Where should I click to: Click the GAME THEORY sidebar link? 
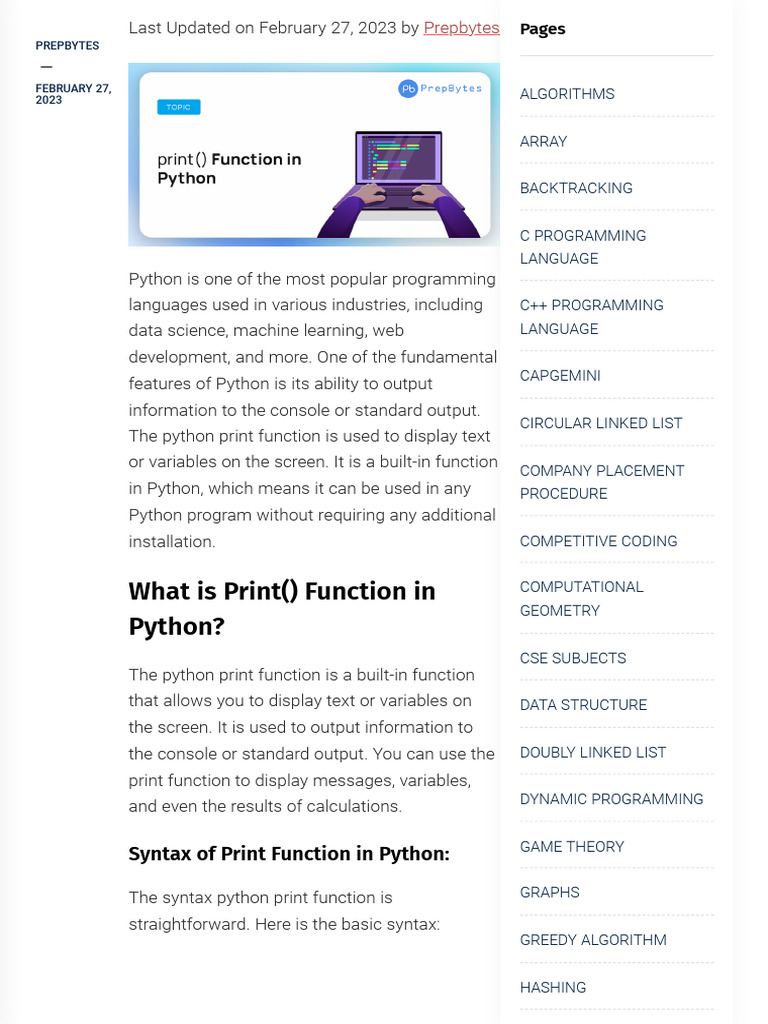coord(571,846)
